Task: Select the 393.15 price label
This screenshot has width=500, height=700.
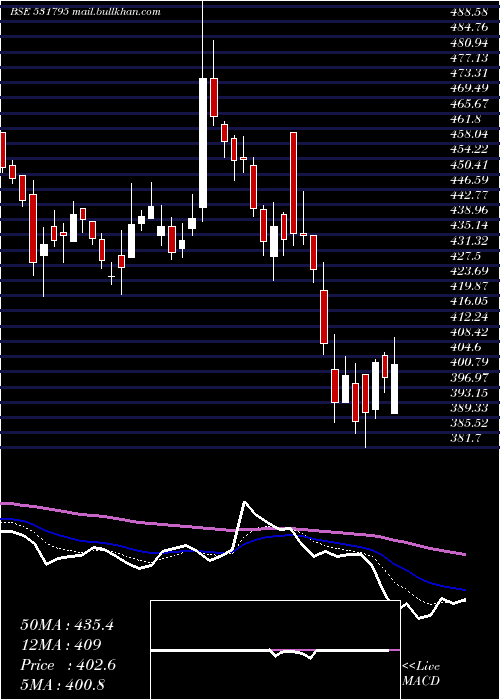Action: [x=469, y=393]
